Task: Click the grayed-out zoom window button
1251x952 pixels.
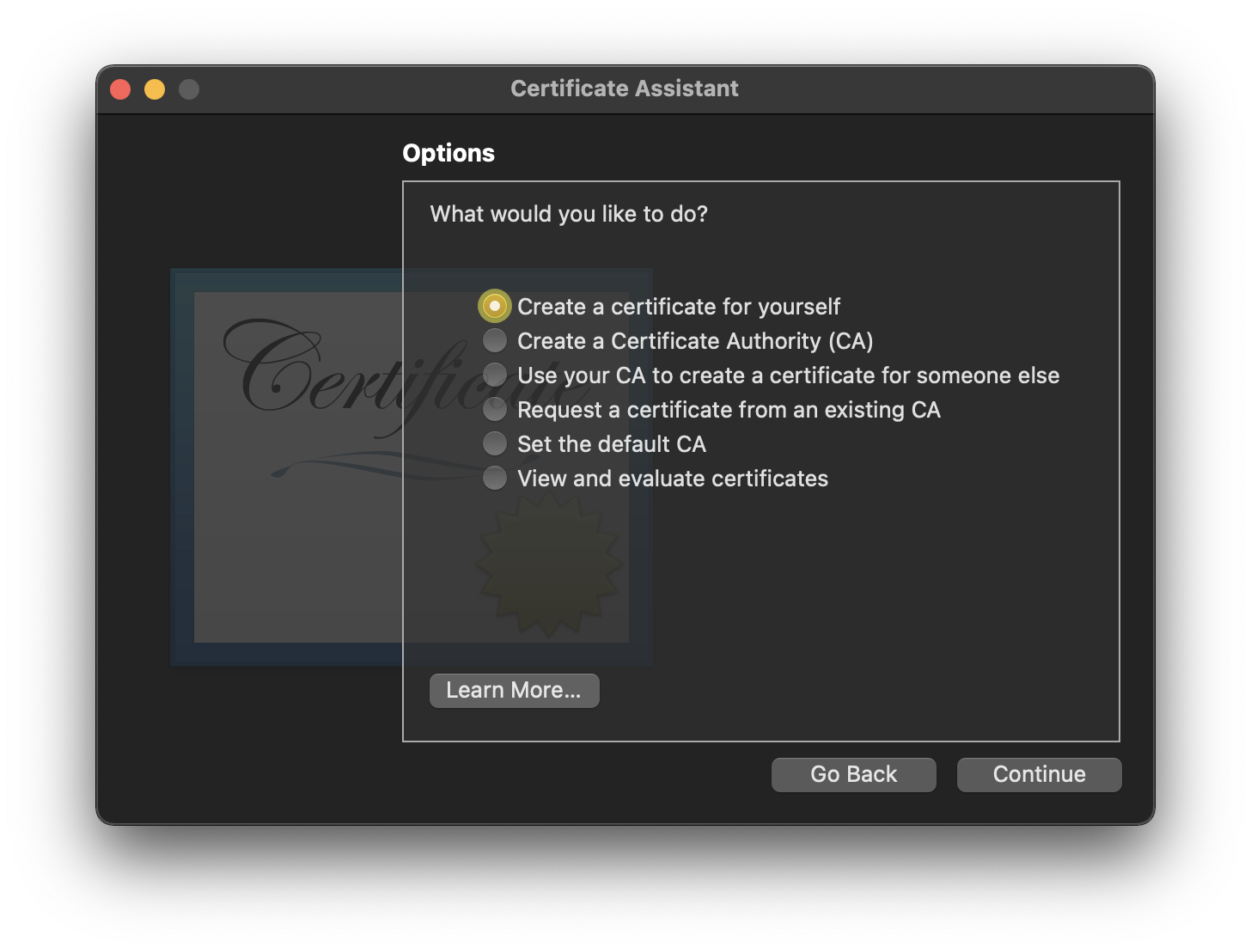Action: [x=189, y=89]
